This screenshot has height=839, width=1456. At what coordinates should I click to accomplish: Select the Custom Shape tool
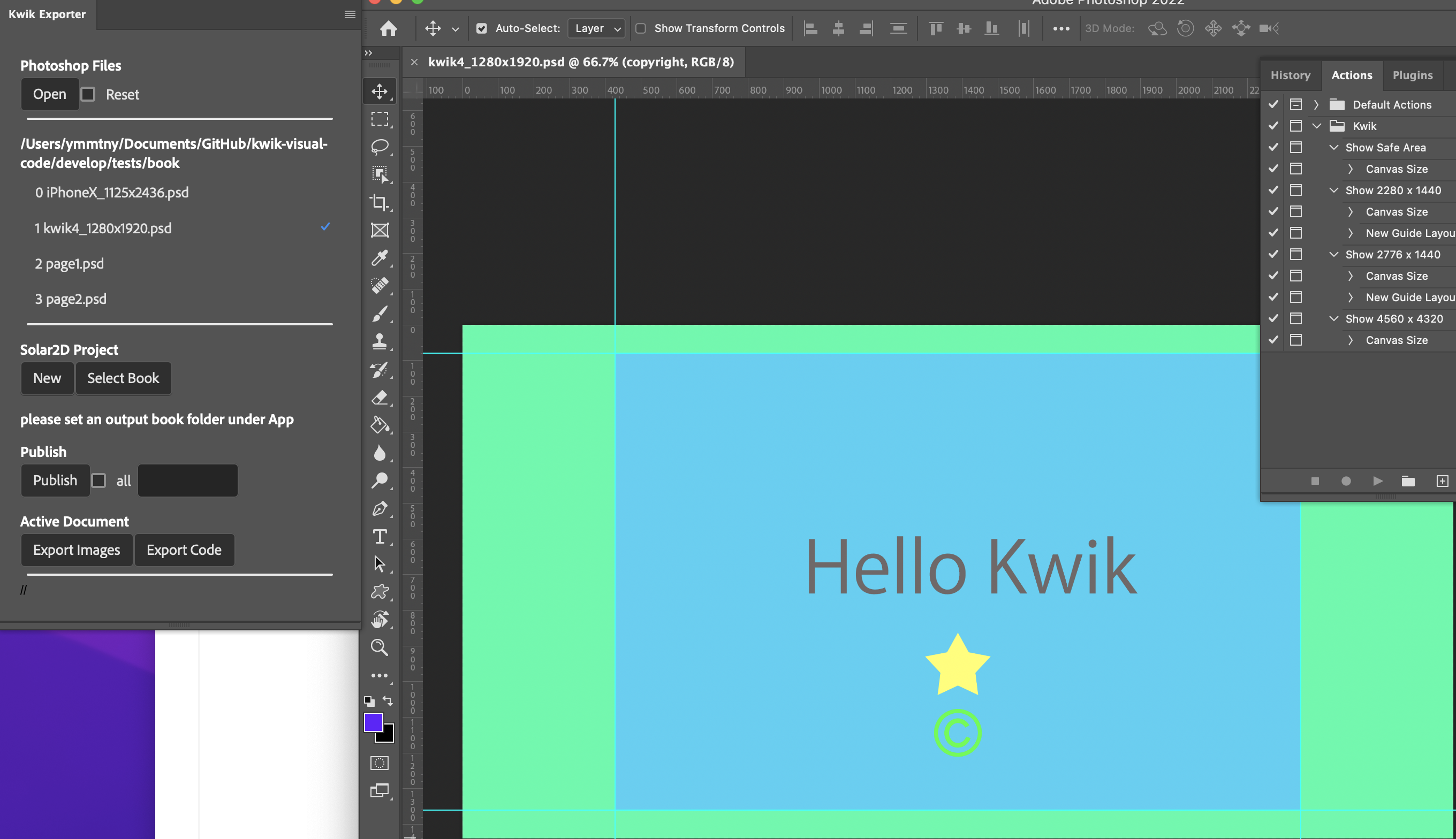click(x=380, y=591)
